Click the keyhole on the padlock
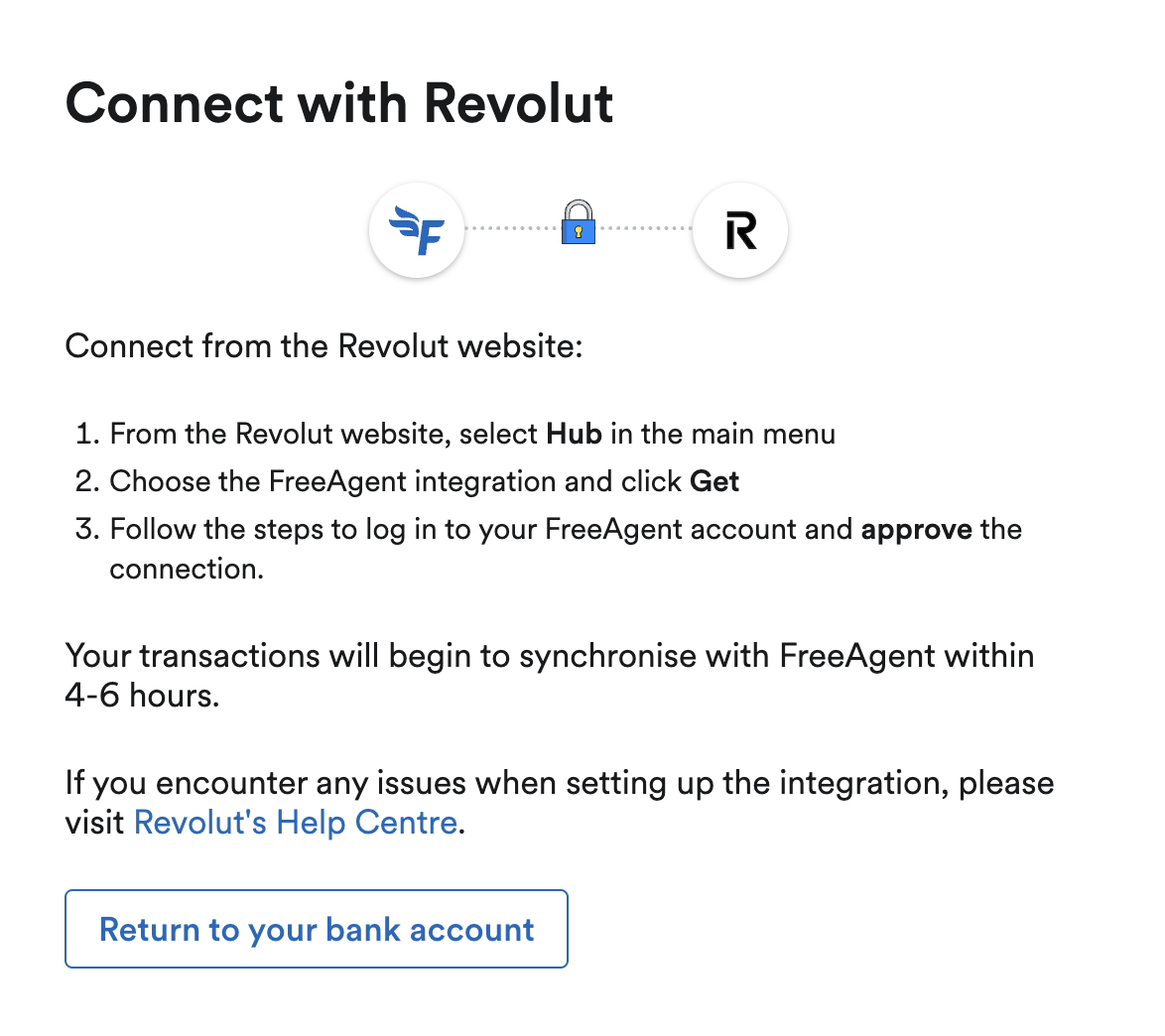This screenshot has width=1165, height=1036. [579, 230]
